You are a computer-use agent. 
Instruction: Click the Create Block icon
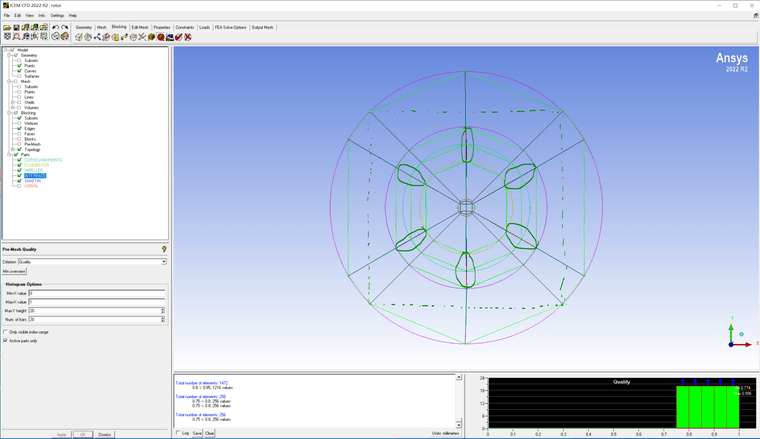(79, 37)
